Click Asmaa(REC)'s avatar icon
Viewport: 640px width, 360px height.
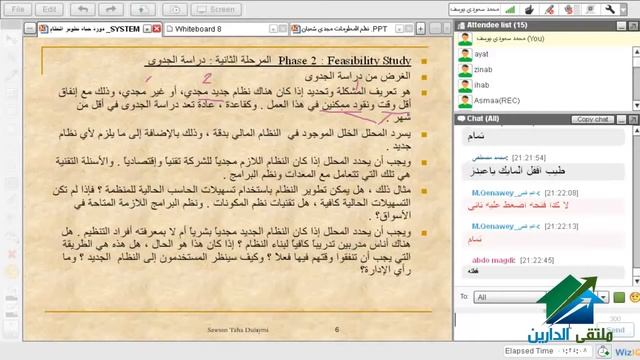[465, 101]
